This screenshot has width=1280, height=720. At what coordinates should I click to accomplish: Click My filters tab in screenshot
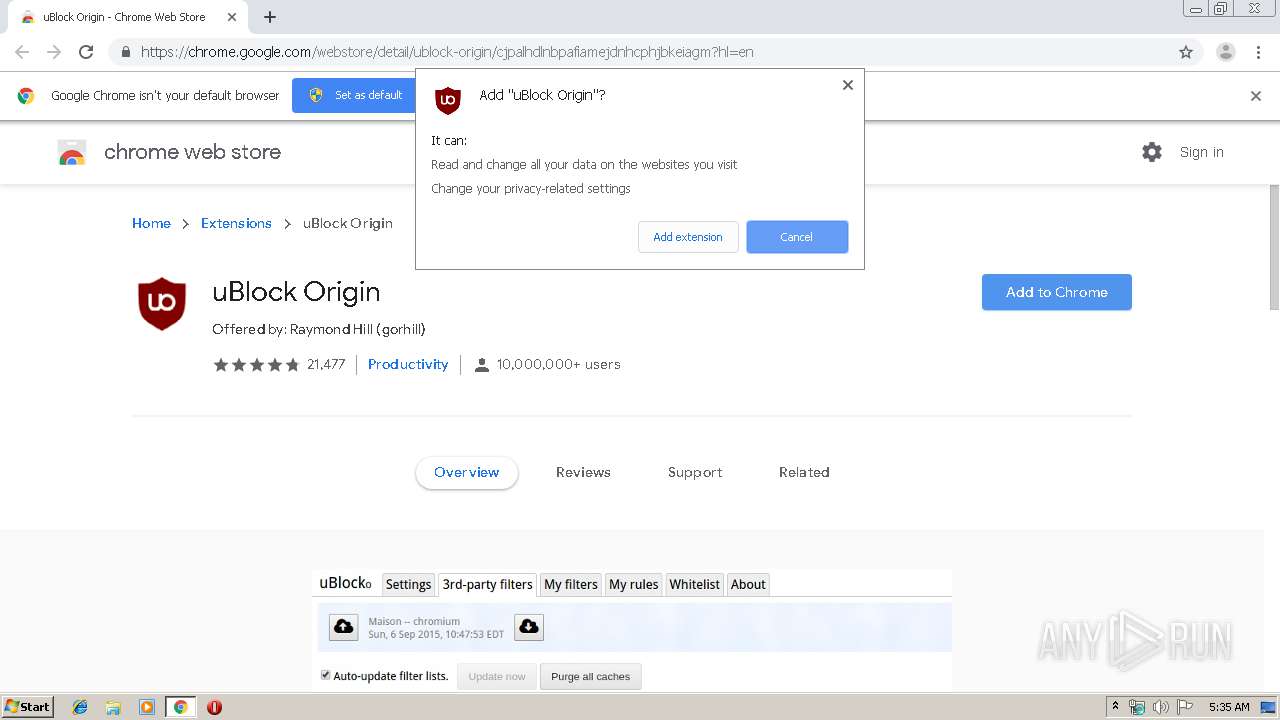[x=570, y=584]
